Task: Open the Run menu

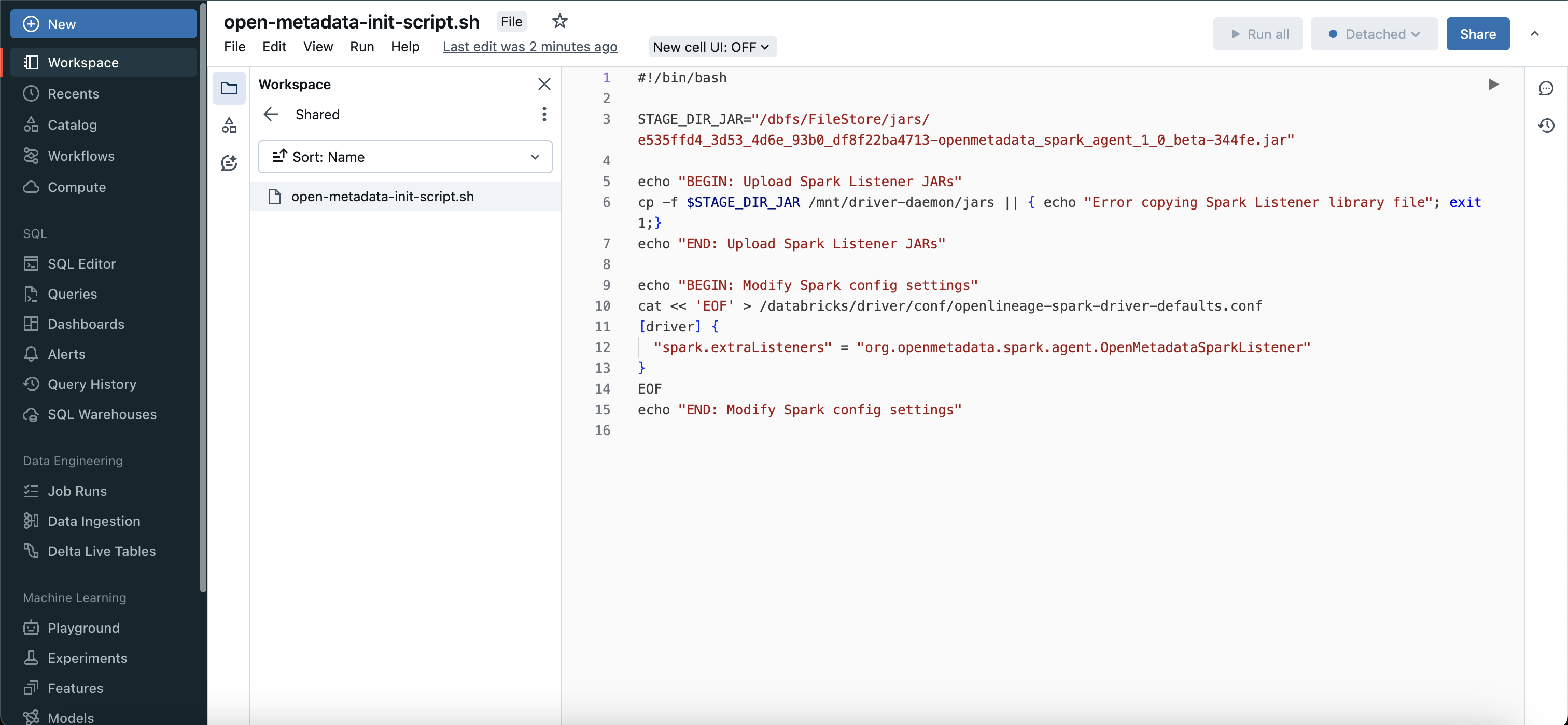Action: pos(361,47)
